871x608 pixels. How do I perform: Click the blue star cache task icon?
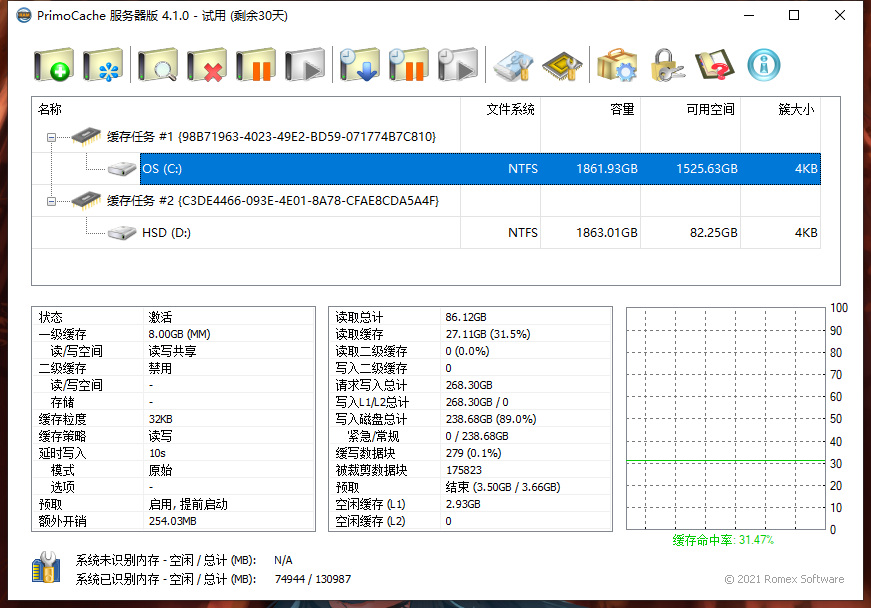coord(103,66)
